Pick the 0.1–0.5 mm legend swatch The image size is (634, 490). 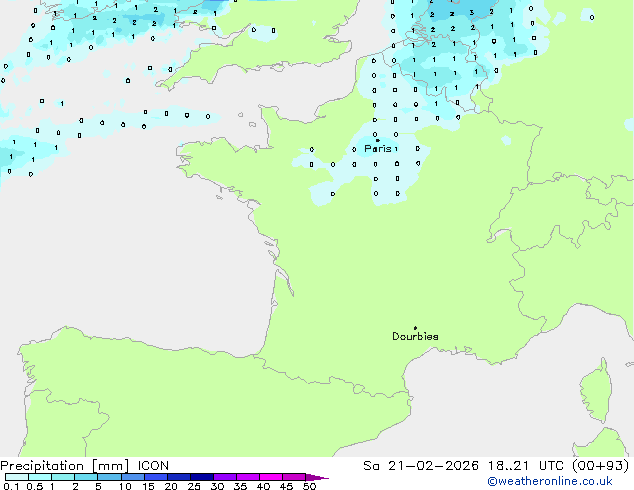pyautogui.click(x=17, y=477)
